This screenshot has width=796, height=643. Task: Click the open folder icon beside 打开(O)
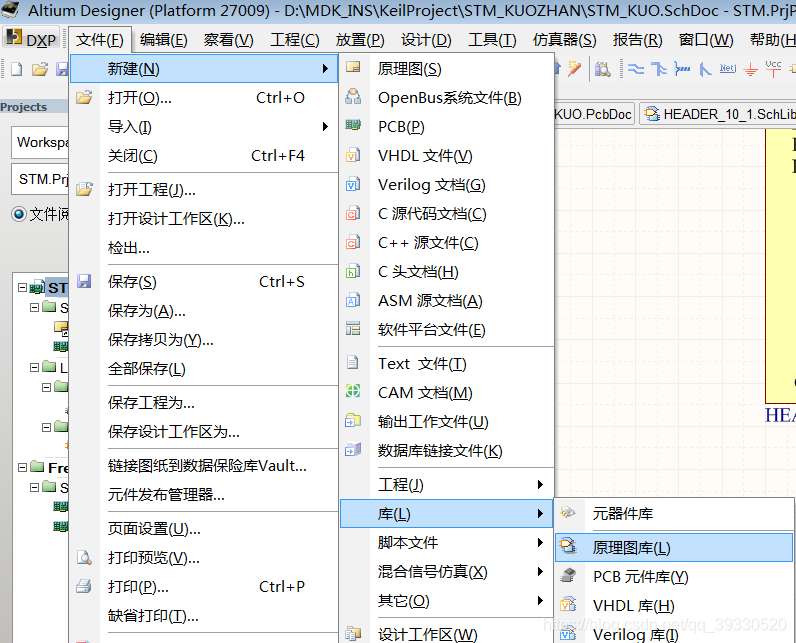[84, 97]
